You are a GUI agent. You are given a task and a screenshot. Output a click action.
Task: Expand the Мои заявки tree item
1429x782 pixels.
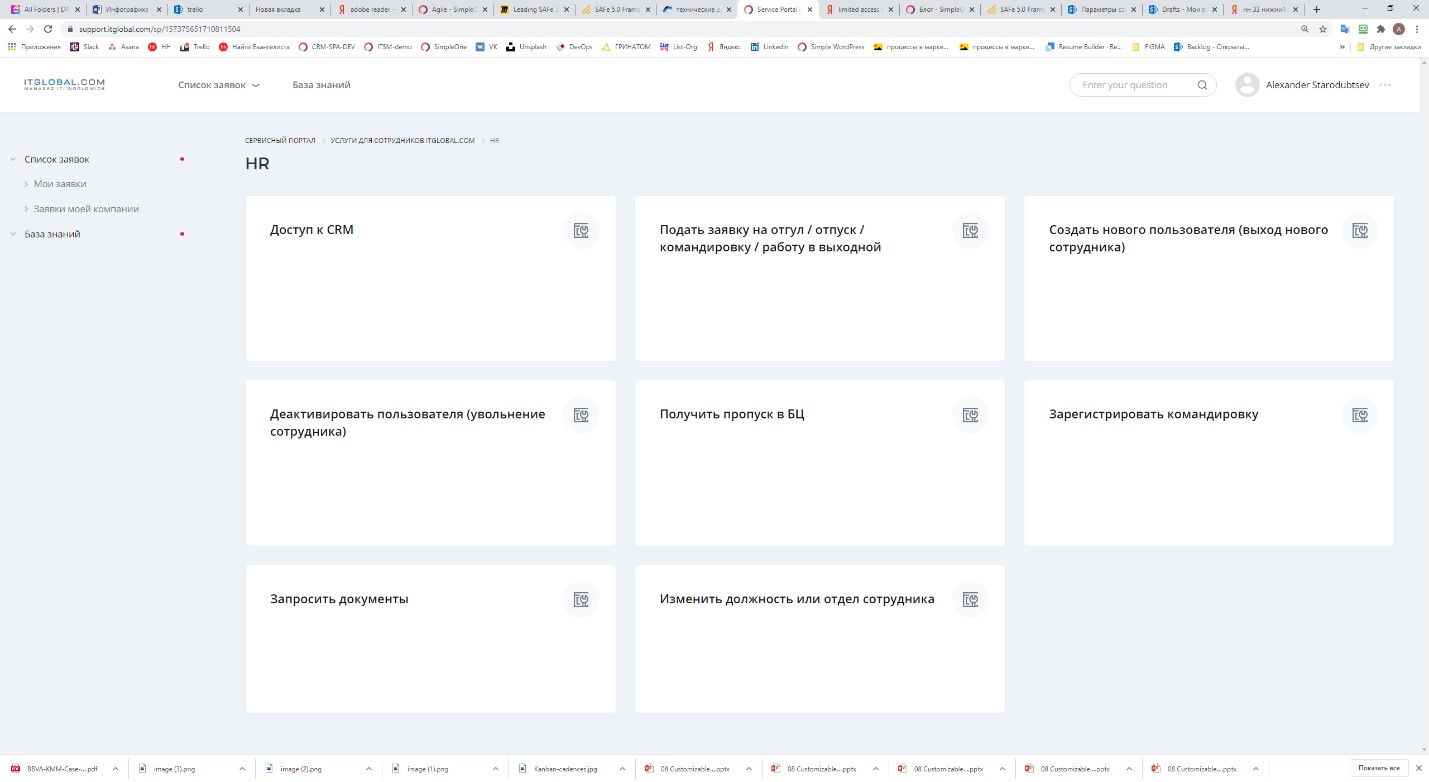(x=26, y=184)
